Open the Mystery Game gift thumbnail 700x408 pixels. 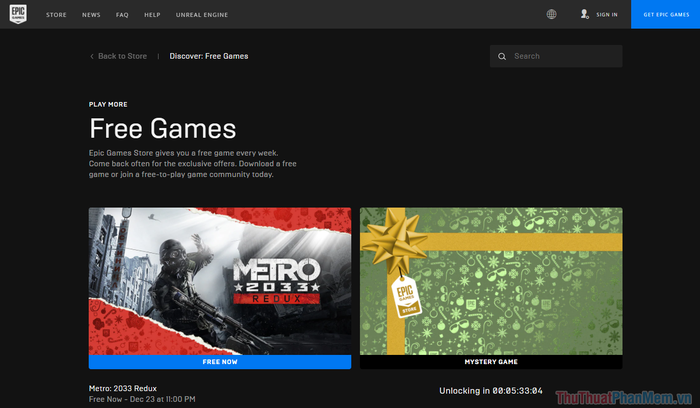pos(491,281)
